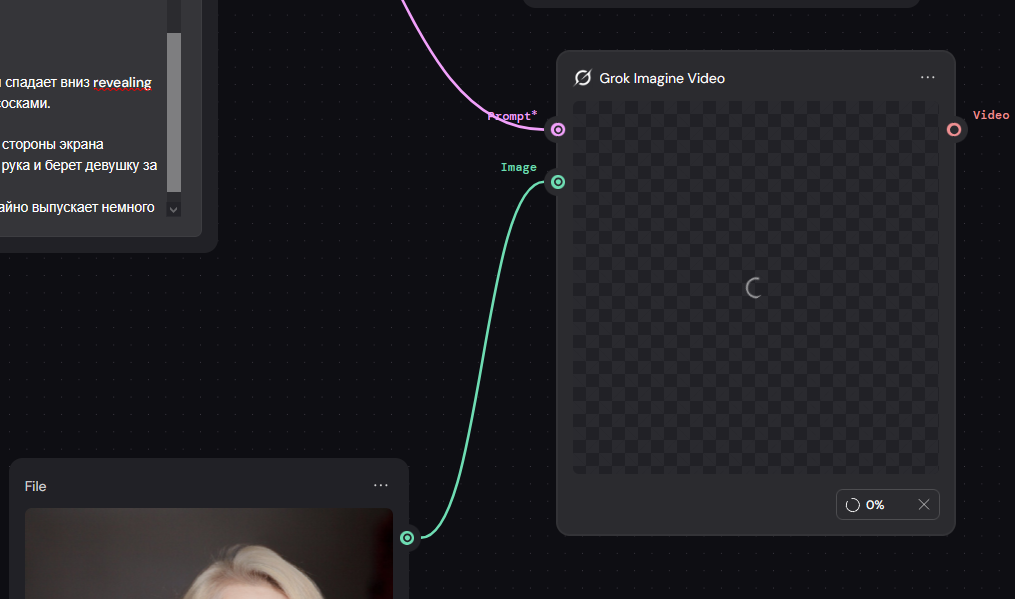
Task: Click the prompt text box scrollbar thumb
Action: (x=173, y=112)
